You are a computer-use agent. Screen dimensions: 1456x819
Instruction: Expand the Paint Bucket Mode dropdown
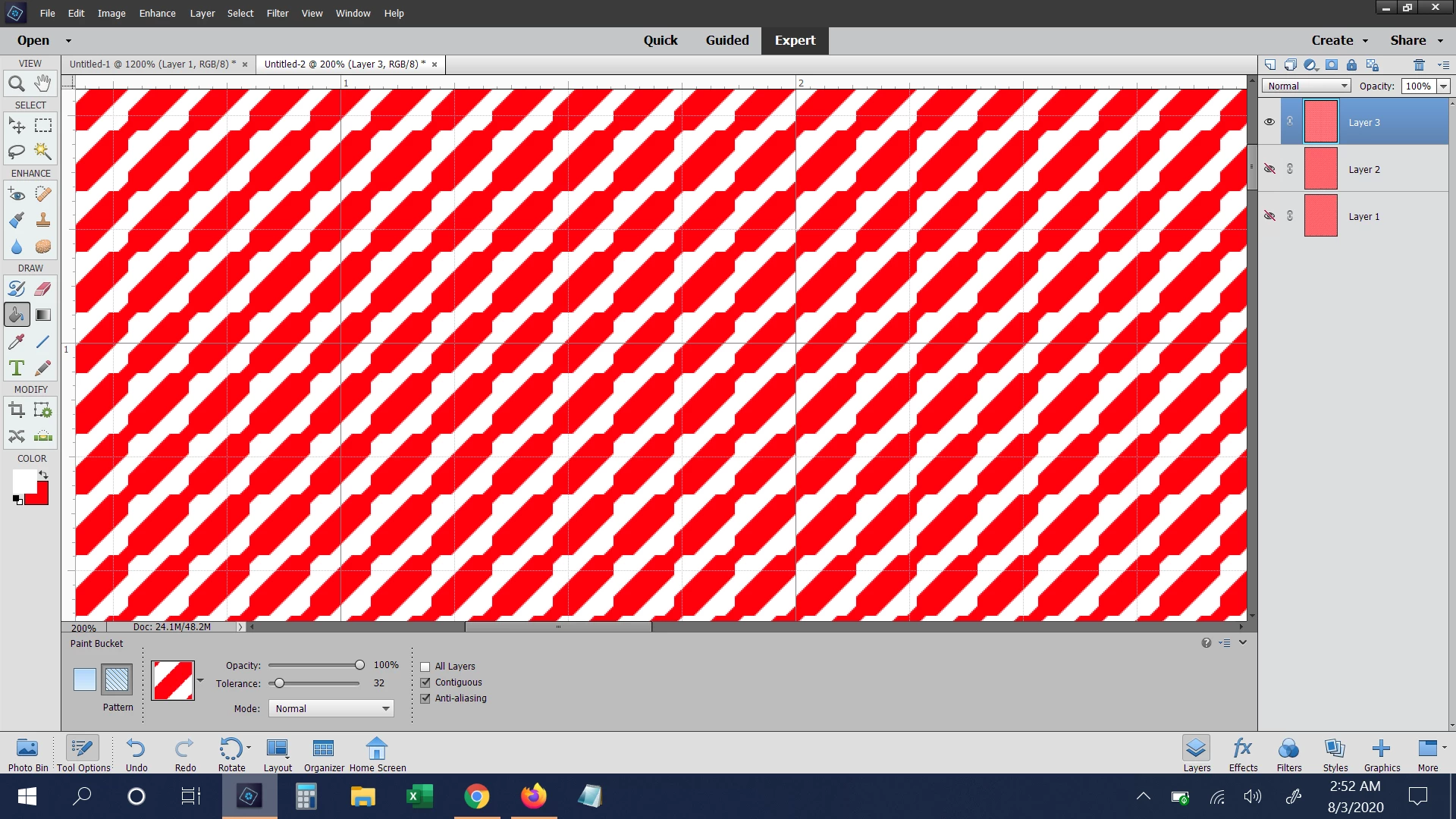(x=331, y=708)
